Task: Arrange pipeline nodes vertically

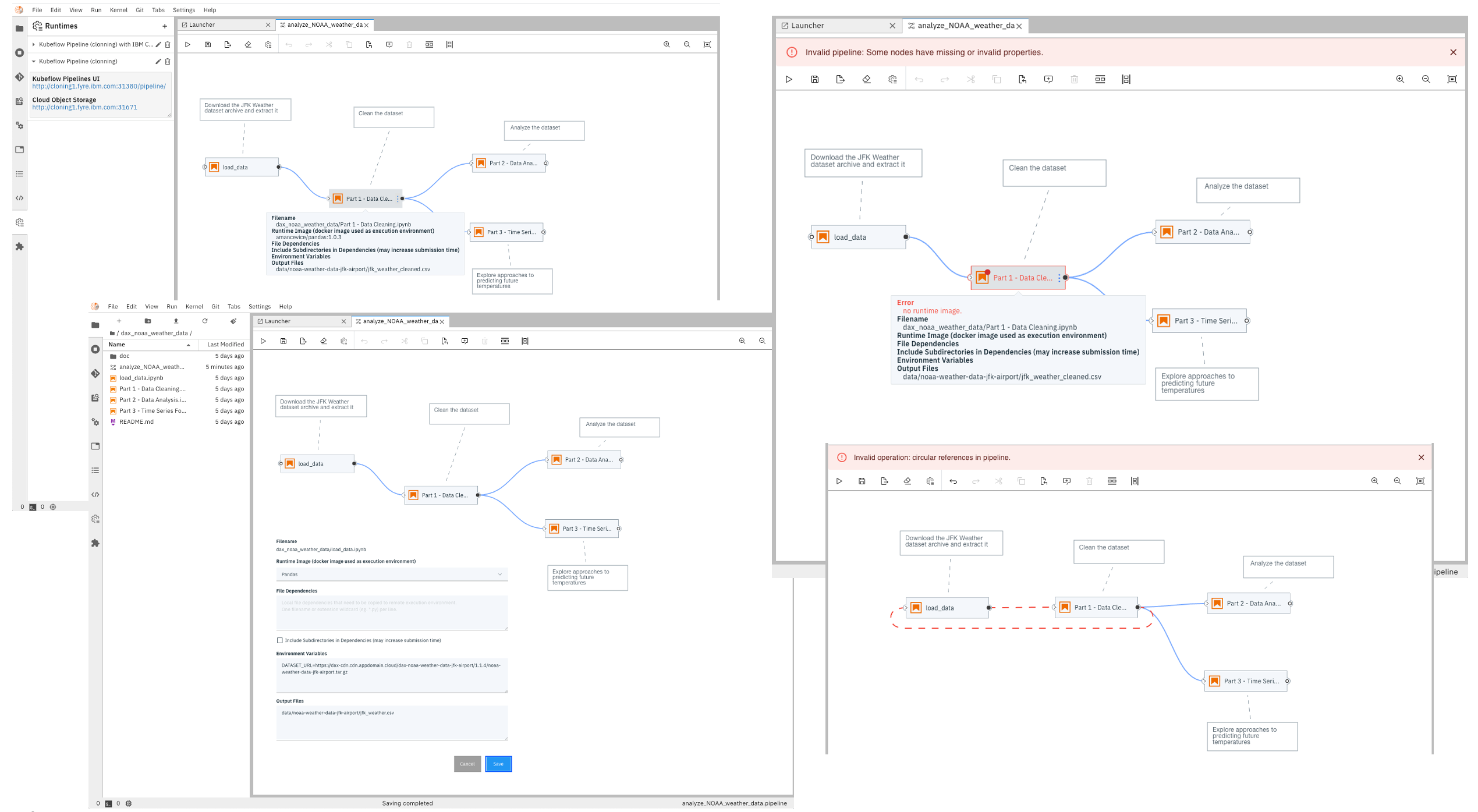Action: [449, 44]
